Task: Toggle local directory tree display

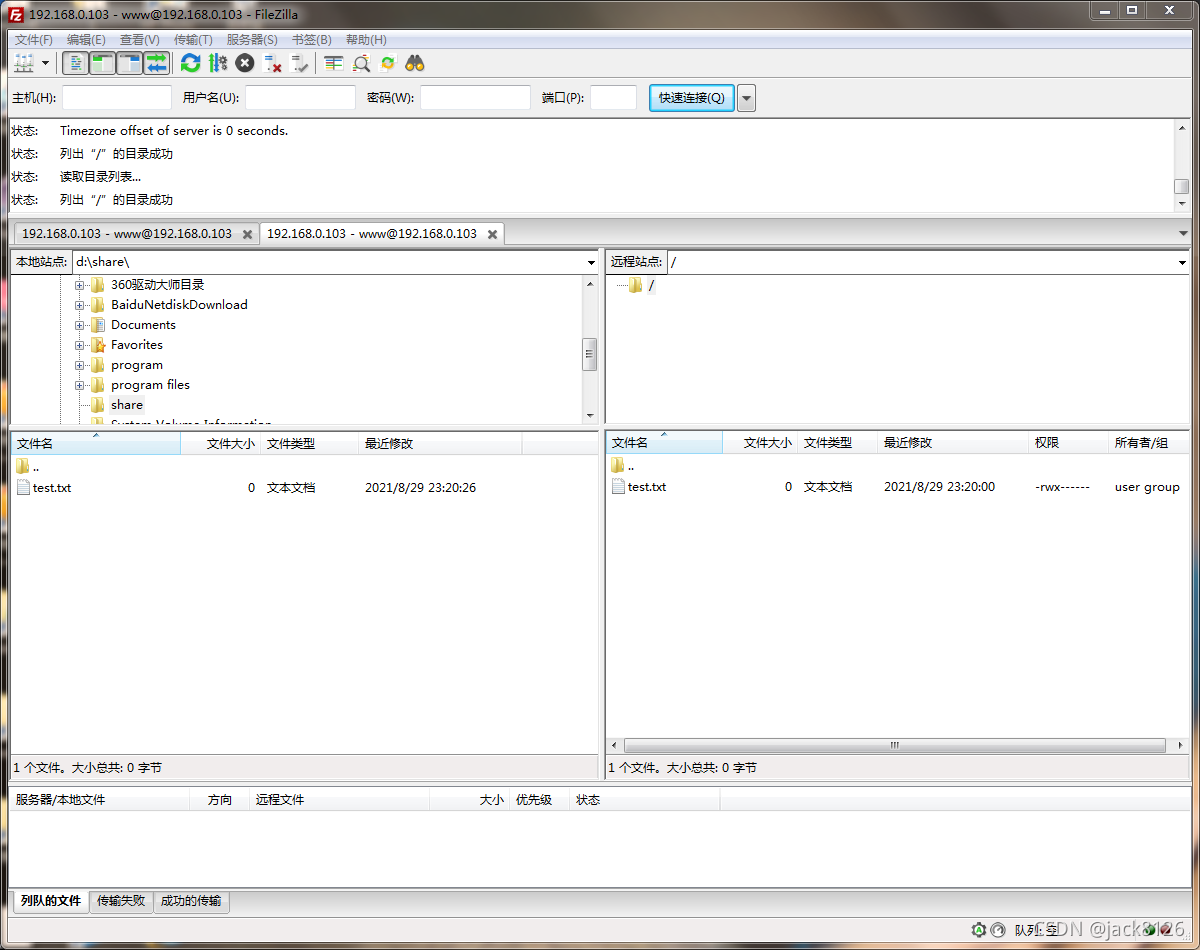Action: coord(103,63)
